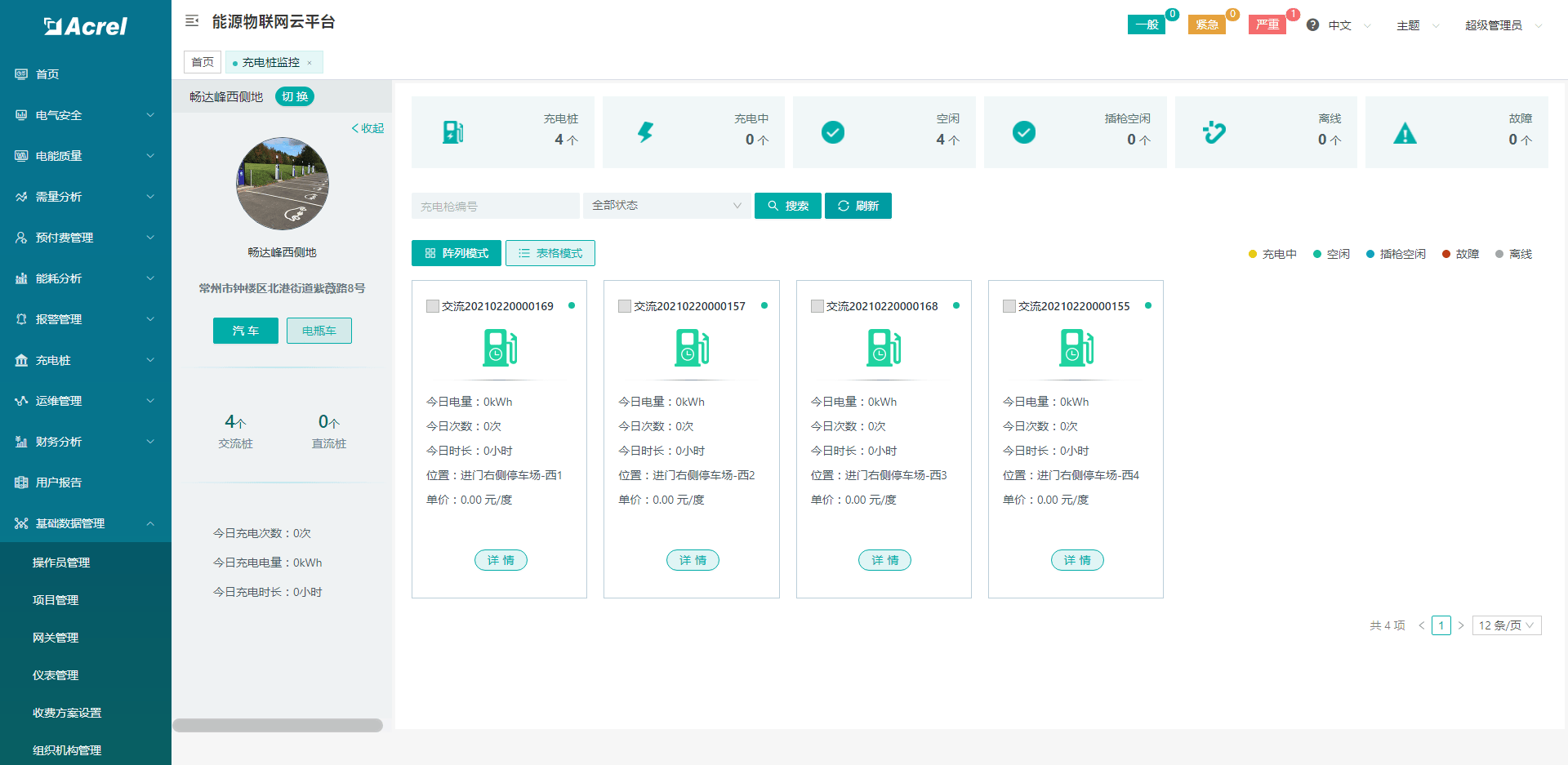The width and height of the screenshot is (1568, 765).
Task: Select checkbox for charger 交流20210220000155
Action: coord(1009,306)
